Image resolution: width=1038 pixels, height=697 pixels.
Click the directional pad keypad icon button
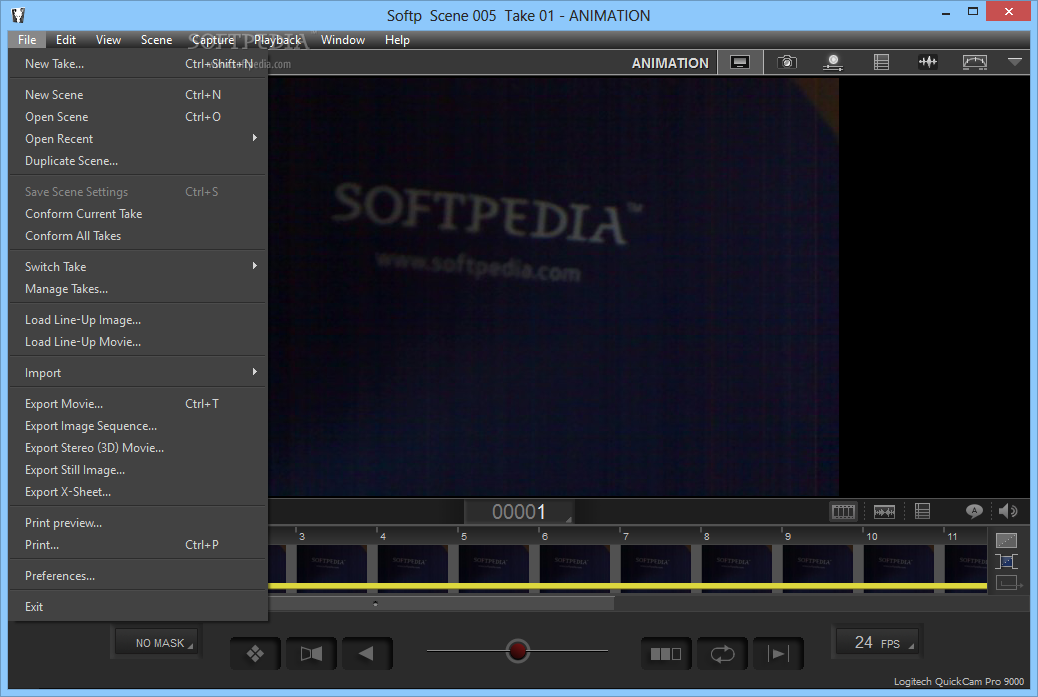click(255, 654)
